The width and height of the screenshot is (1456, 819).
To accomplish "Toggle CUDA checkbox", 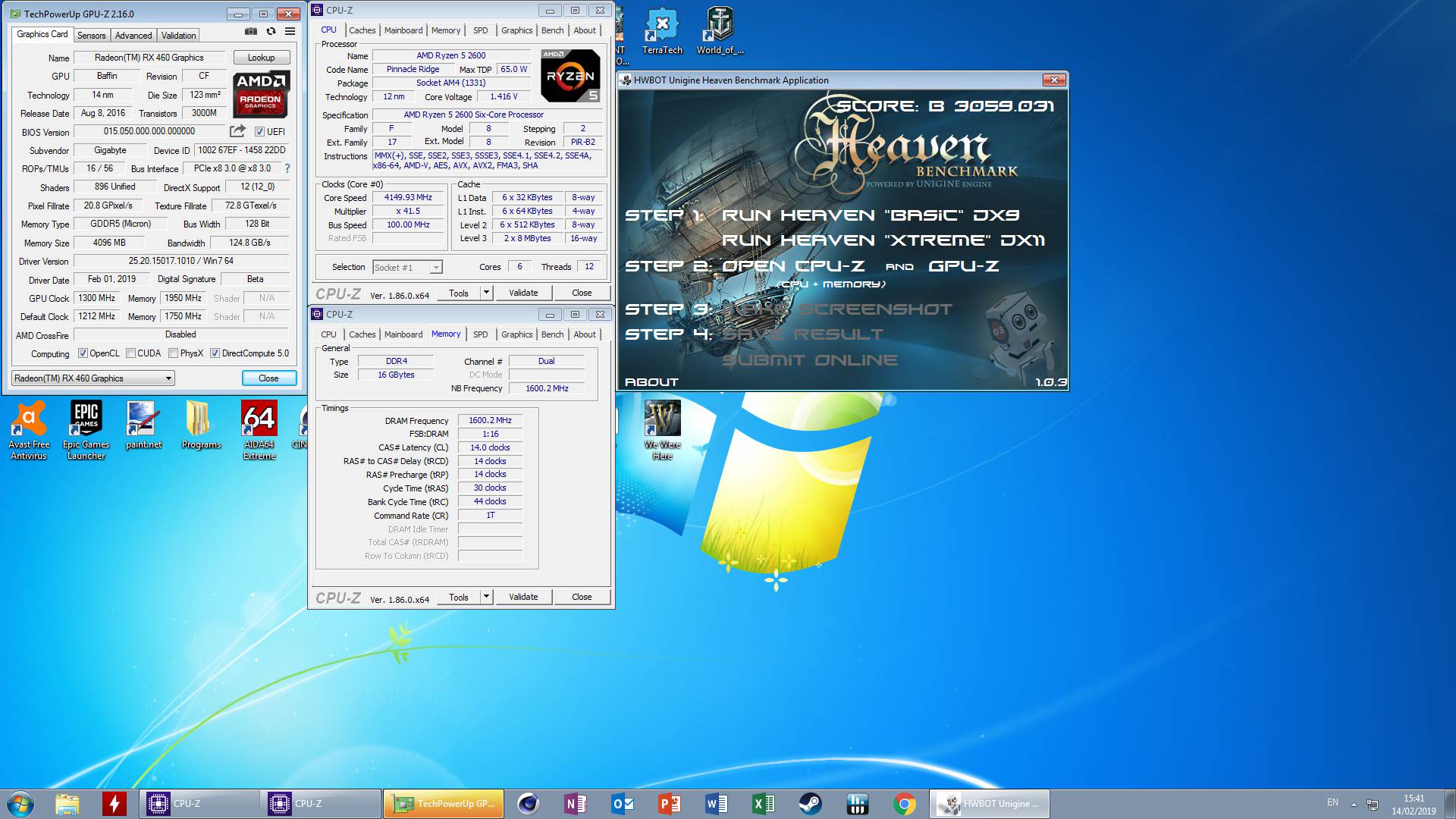I will [131, 353].
